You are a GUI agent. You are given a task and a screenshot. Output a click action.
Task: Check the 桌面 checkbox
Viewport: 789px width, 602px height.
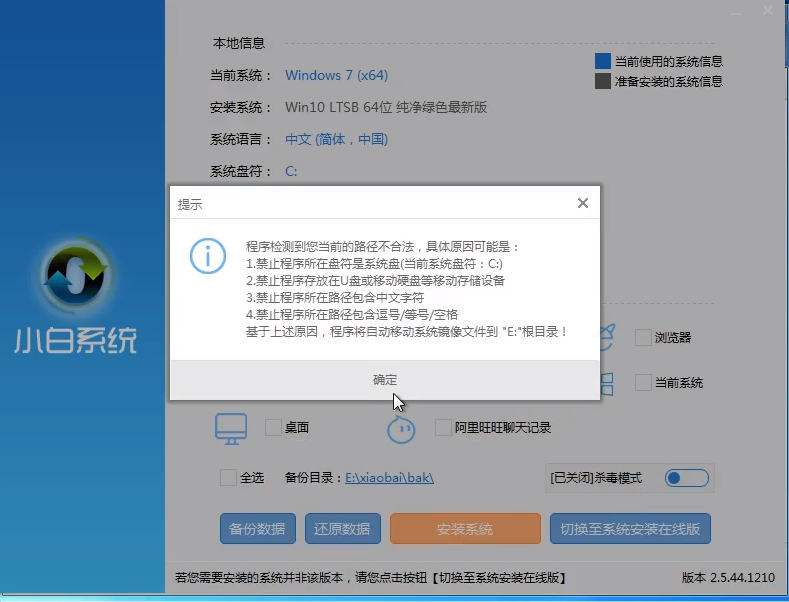pyautogui.click(x=273, y=428)
